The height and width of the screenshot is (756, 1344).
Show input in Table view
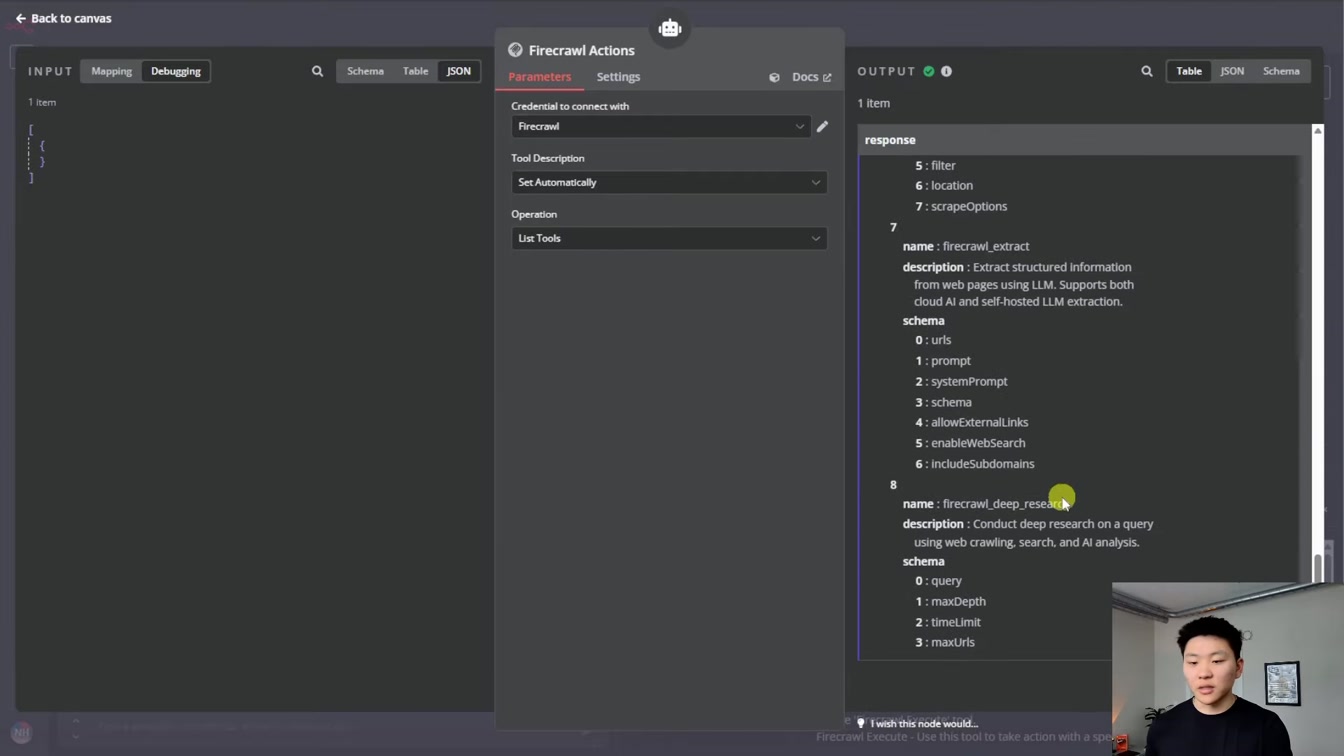coord(415,71)
